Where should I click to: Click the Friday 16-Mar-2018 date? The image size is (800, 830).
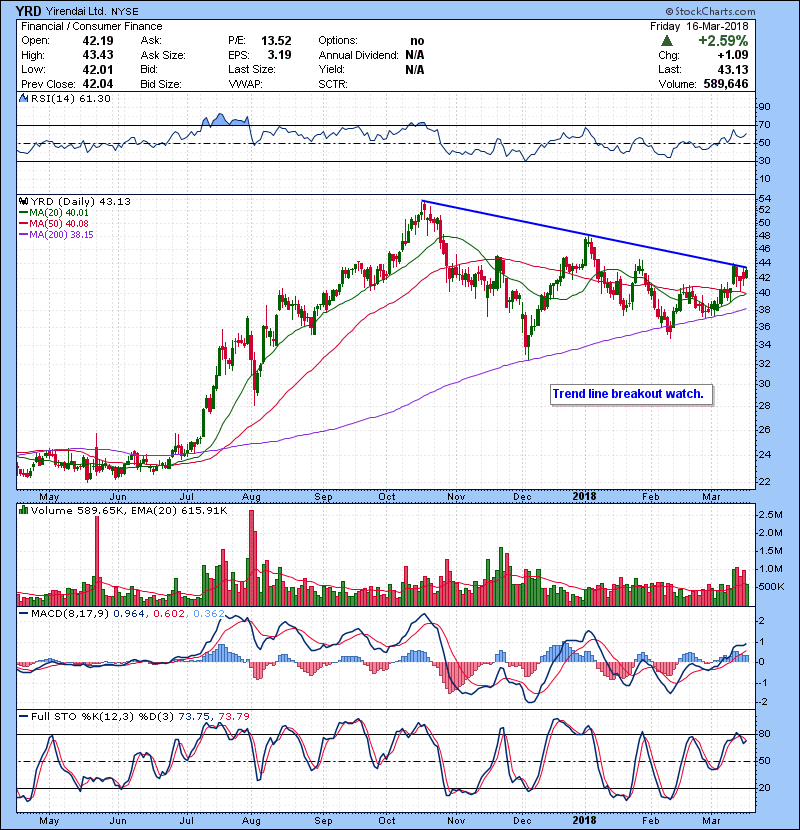(x=699, y=26)
